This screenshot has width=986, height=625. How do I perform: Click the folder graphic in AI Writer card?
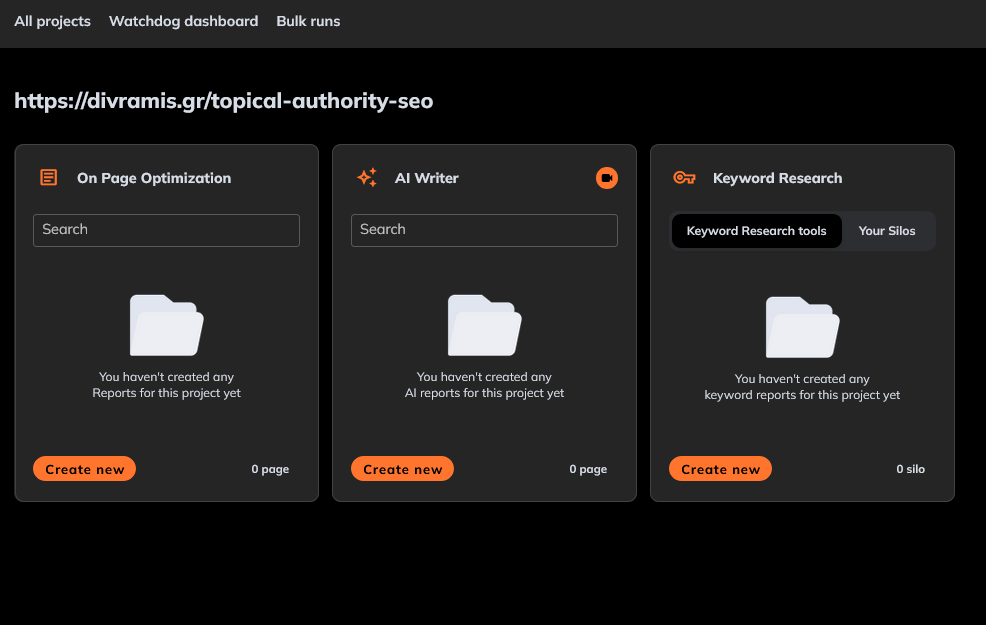(x=484, y=324)
